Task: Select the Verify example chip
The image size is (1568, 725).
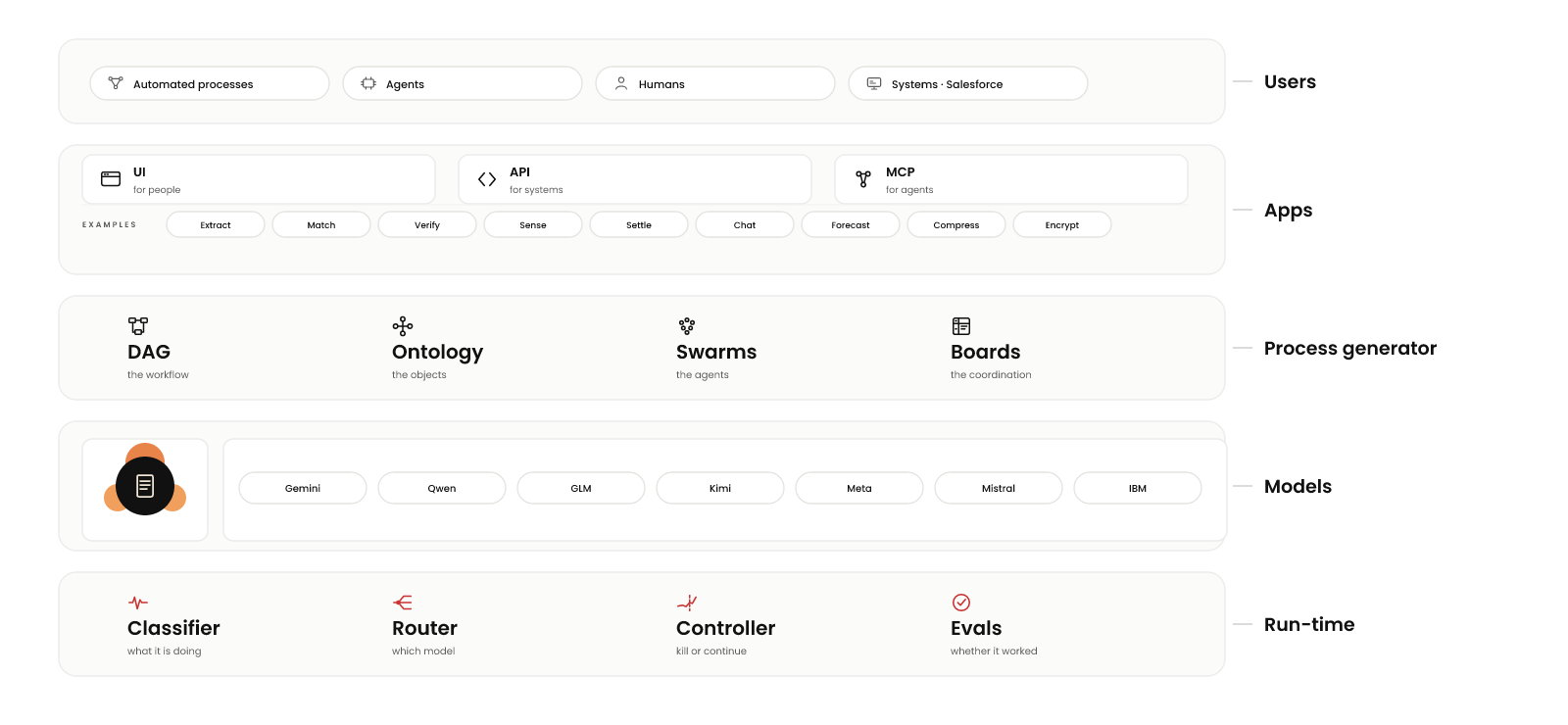Action: [427, 224]
